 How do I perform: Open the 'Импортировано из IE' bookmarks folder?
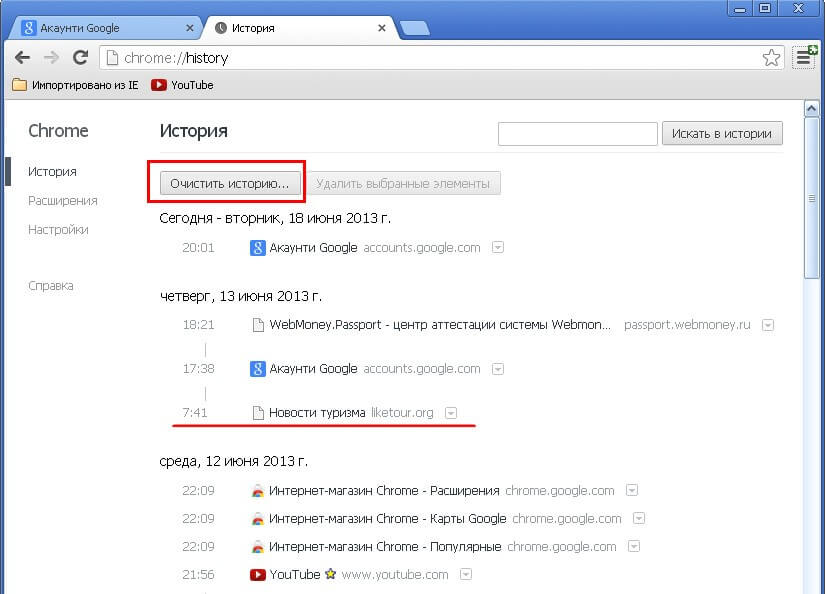(75, 85)
